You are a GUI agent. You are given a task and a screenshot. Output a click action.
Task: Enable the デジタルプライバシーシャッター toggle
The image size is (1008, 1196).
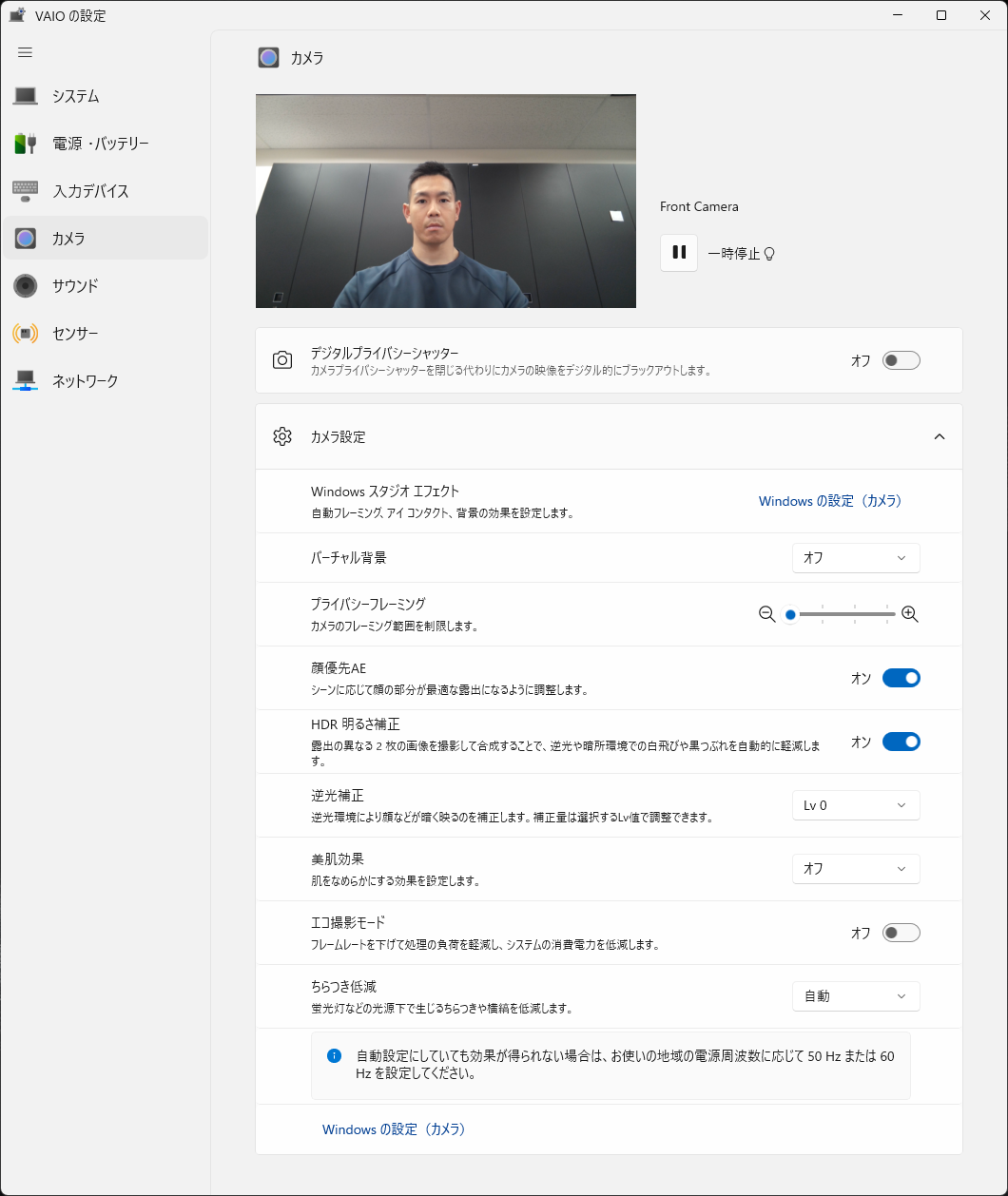pyautogui.click(x=901, y=360)
